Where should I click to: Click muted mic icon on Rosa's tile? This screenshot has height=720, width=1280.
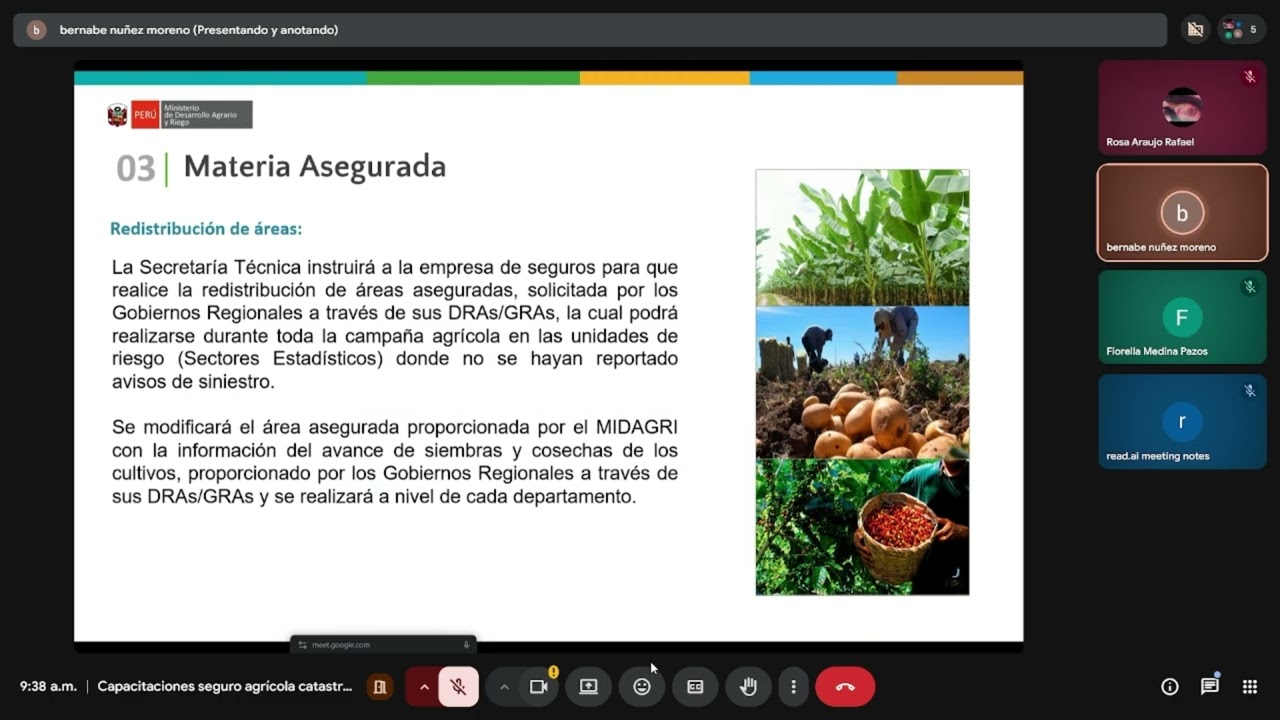pyautogui.click(x=1250, y=77)
